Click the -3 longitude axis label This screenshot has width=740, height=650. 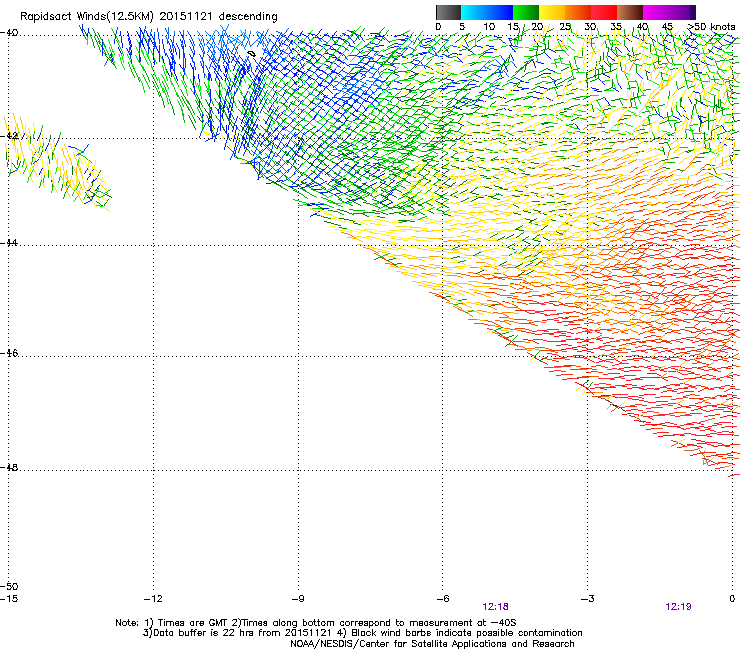pos(588,599)
